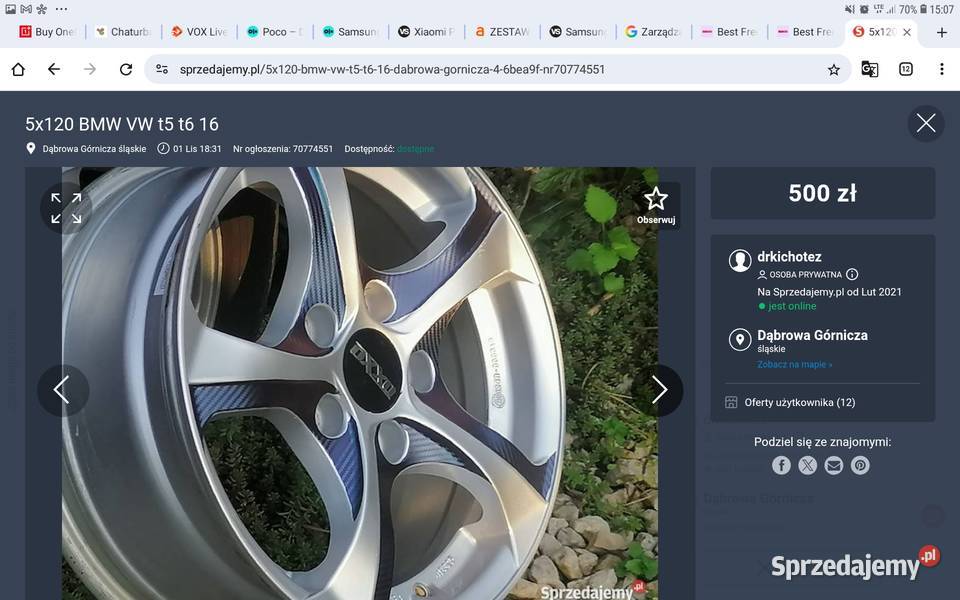
Task: Go to browser home page
Action: point(16,69)
